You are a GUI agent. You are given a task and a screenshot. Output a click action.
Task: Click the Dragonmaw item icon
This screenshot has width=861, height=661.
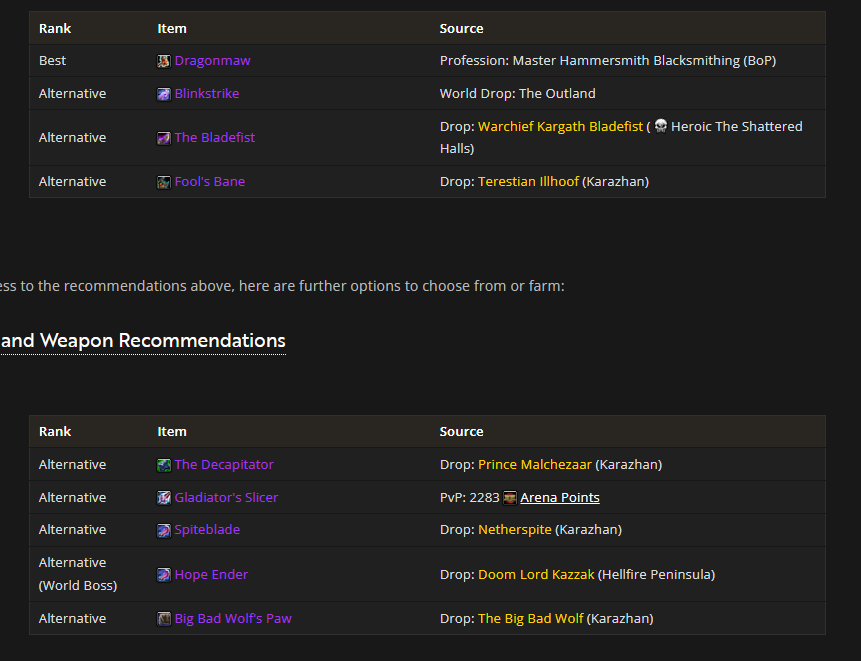pos(164,61)
